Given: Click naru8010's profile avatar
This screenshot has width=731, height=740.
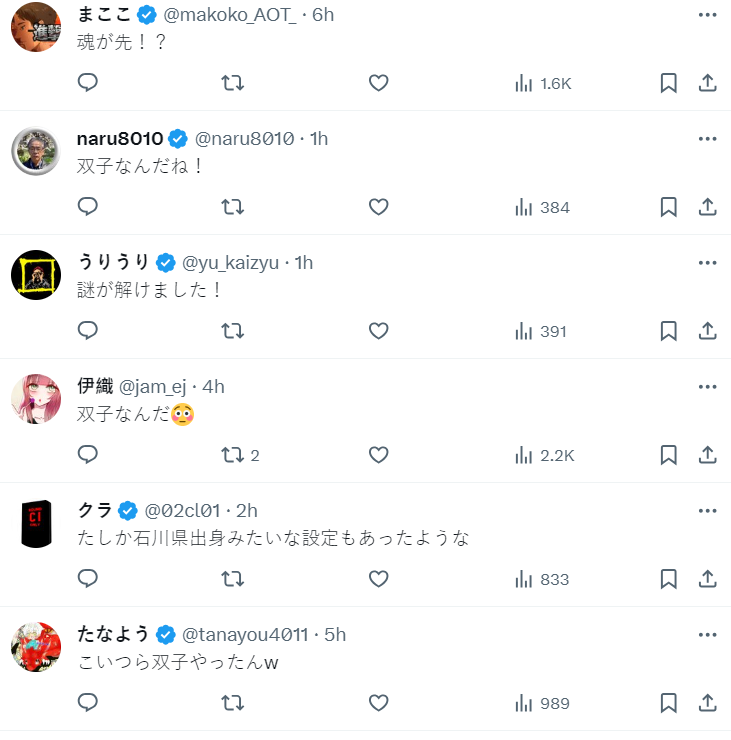Looking at the screenshot, I should pos(36,151).
